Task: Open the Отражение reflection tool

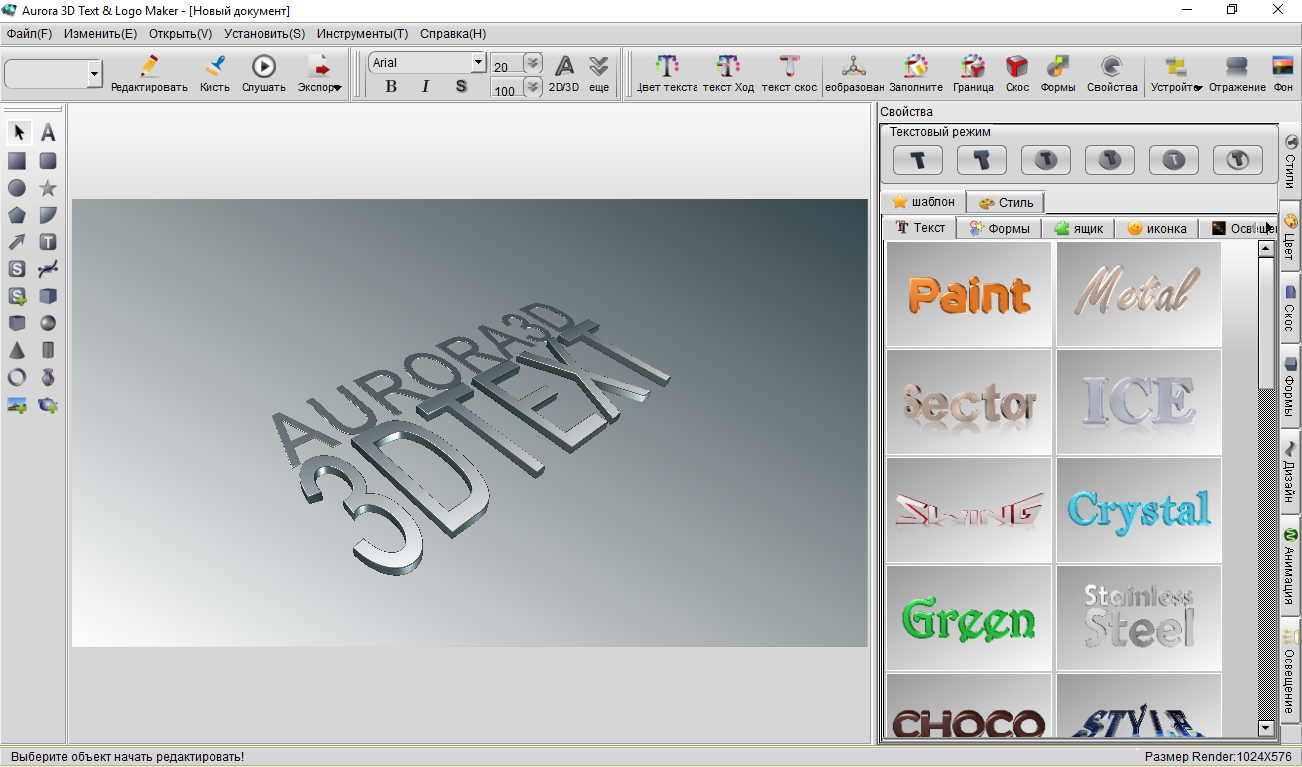Action: pyautogui.click(x=1236, y=74)
